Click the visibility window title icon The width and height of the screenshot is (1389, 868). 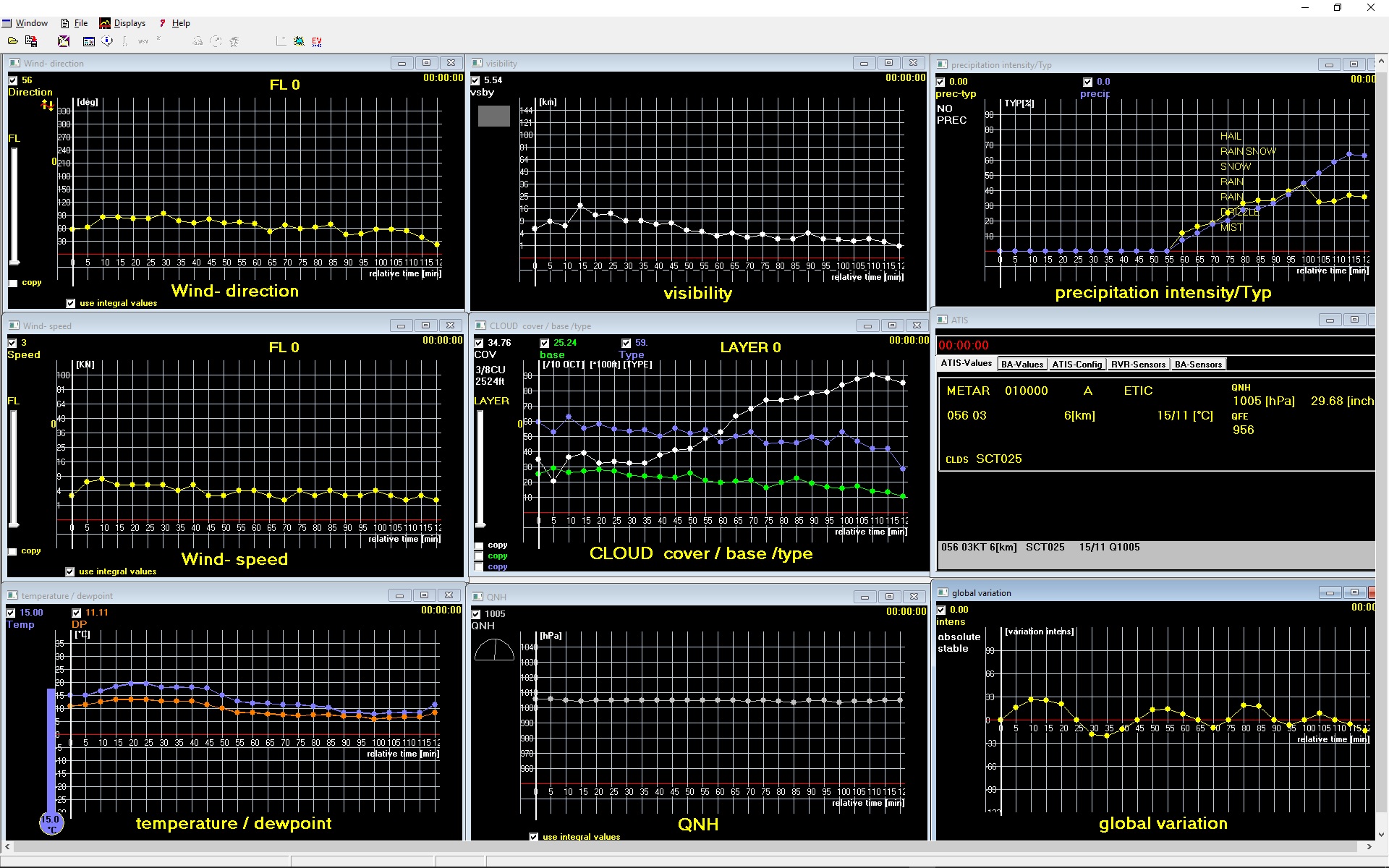coord(477,63)
